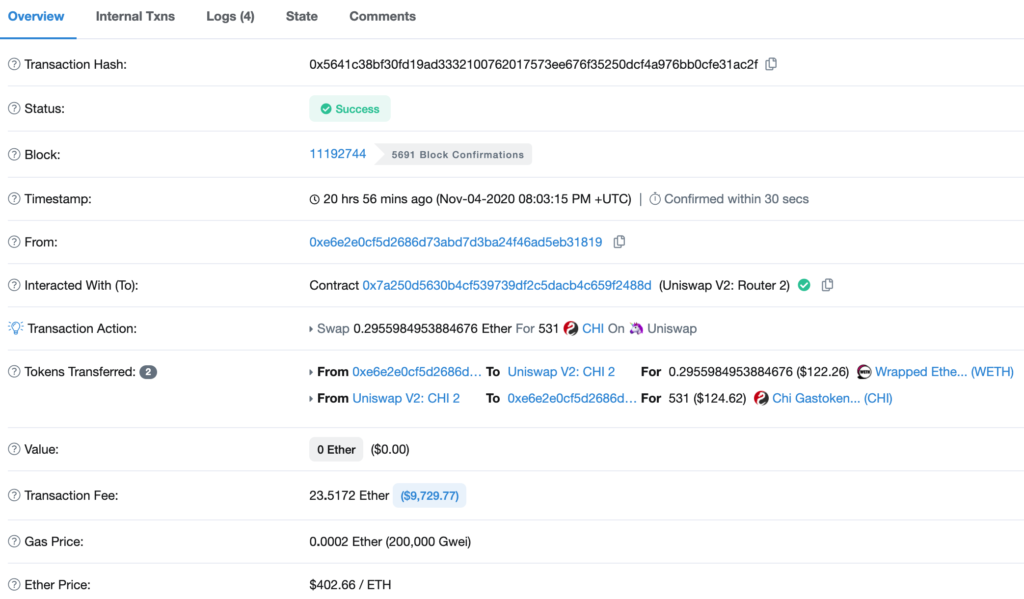
Task: Open block 11192744
Action: tap(338, 154)
